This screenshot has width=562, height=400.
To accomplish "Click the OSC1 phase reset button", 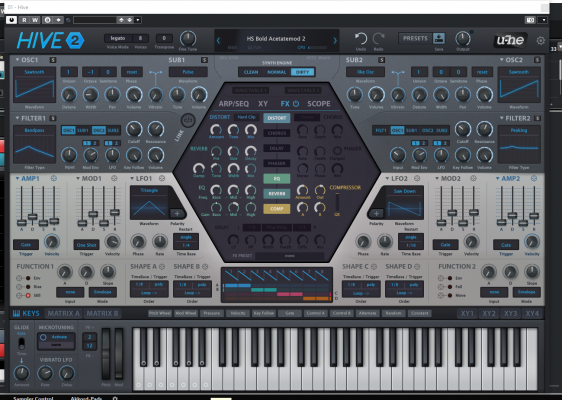I will (x=132, y=72).
